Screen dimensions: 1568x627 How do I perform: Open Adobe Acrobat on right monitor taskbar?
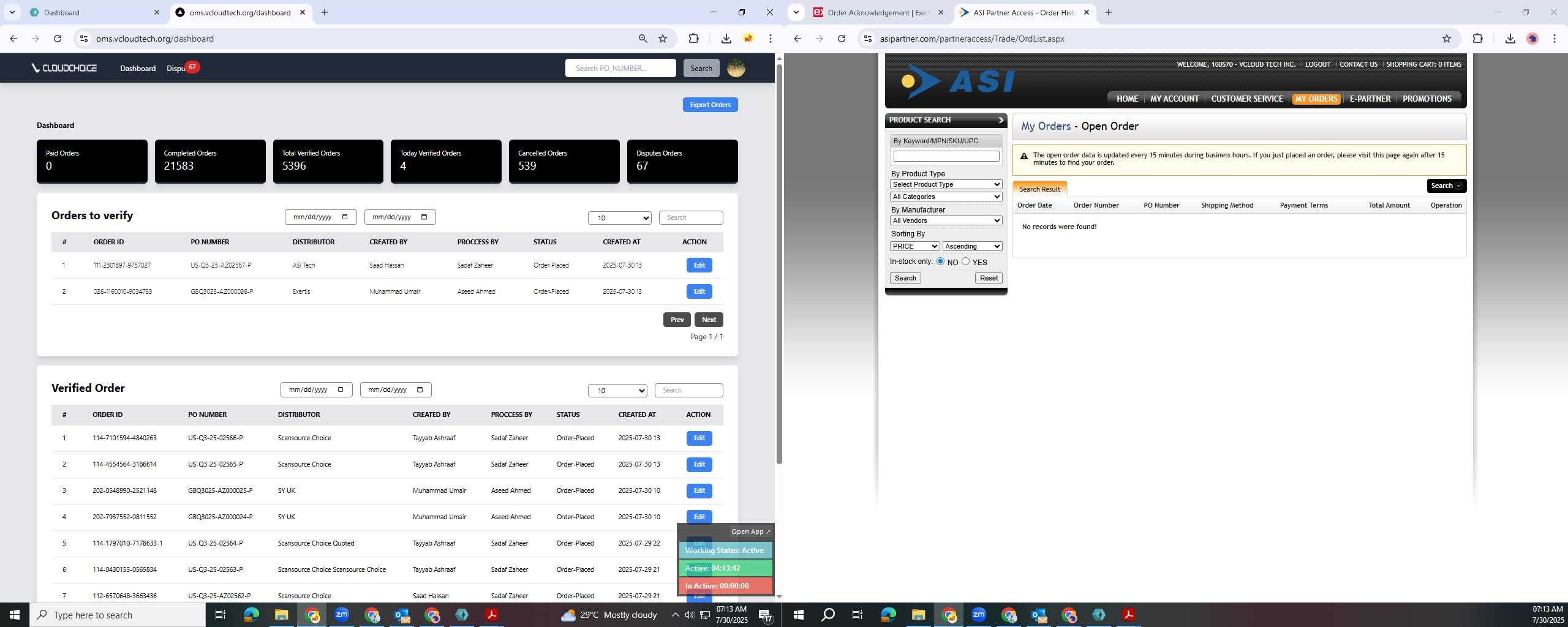point(1129,615)
